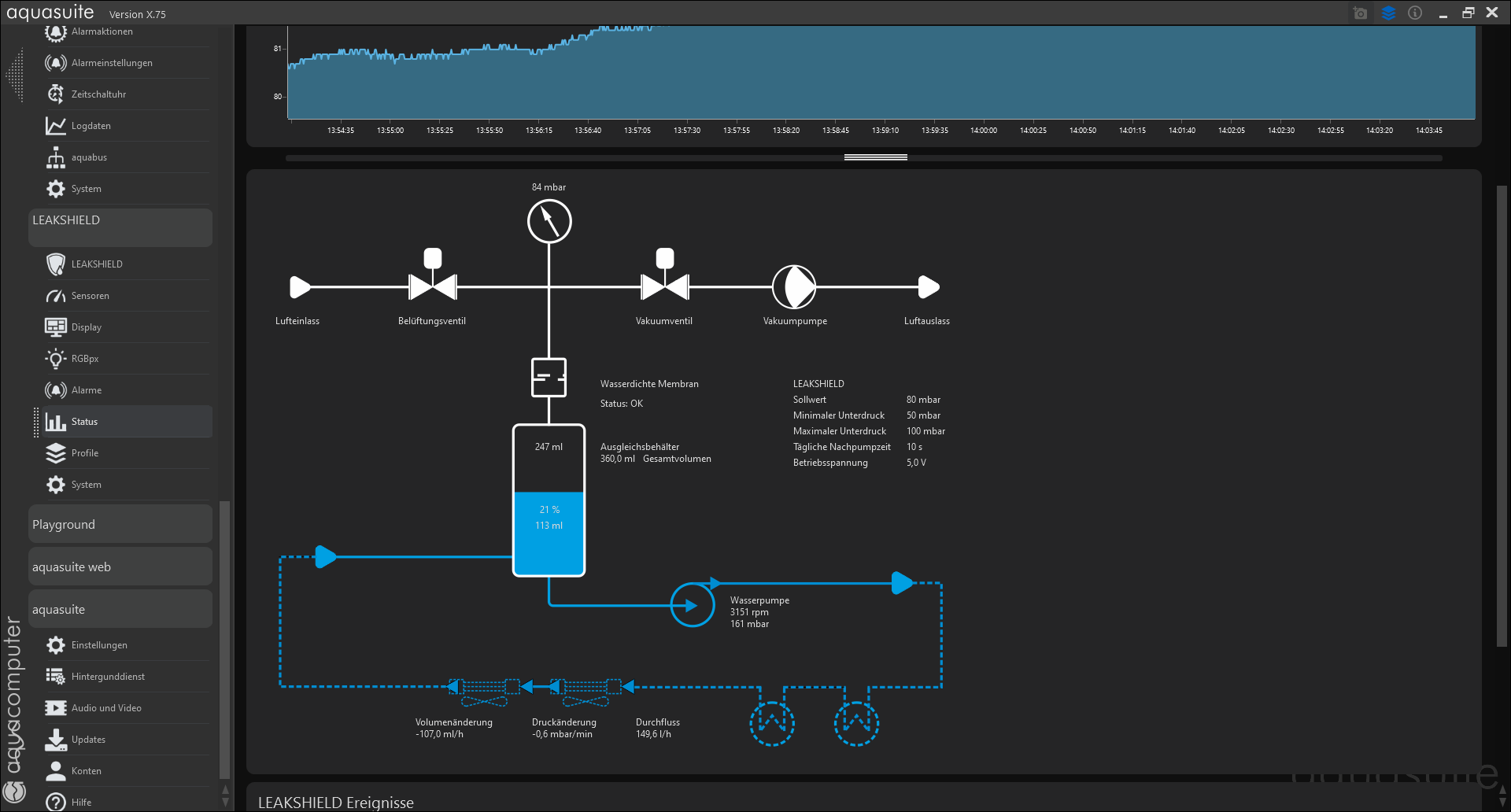Click the RGBpx light bulb icon
Screen dimensions: 1511x812
pos(55,359)
